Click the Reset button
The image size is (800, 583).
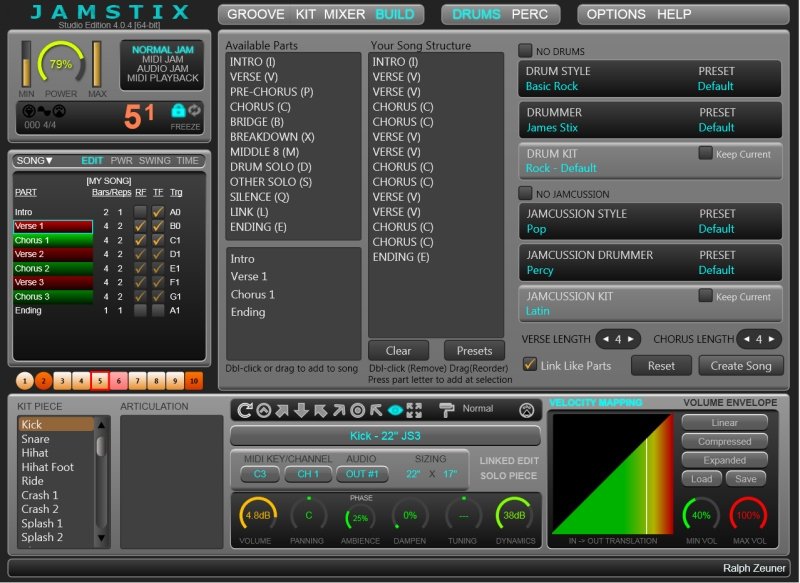point(661,366)
